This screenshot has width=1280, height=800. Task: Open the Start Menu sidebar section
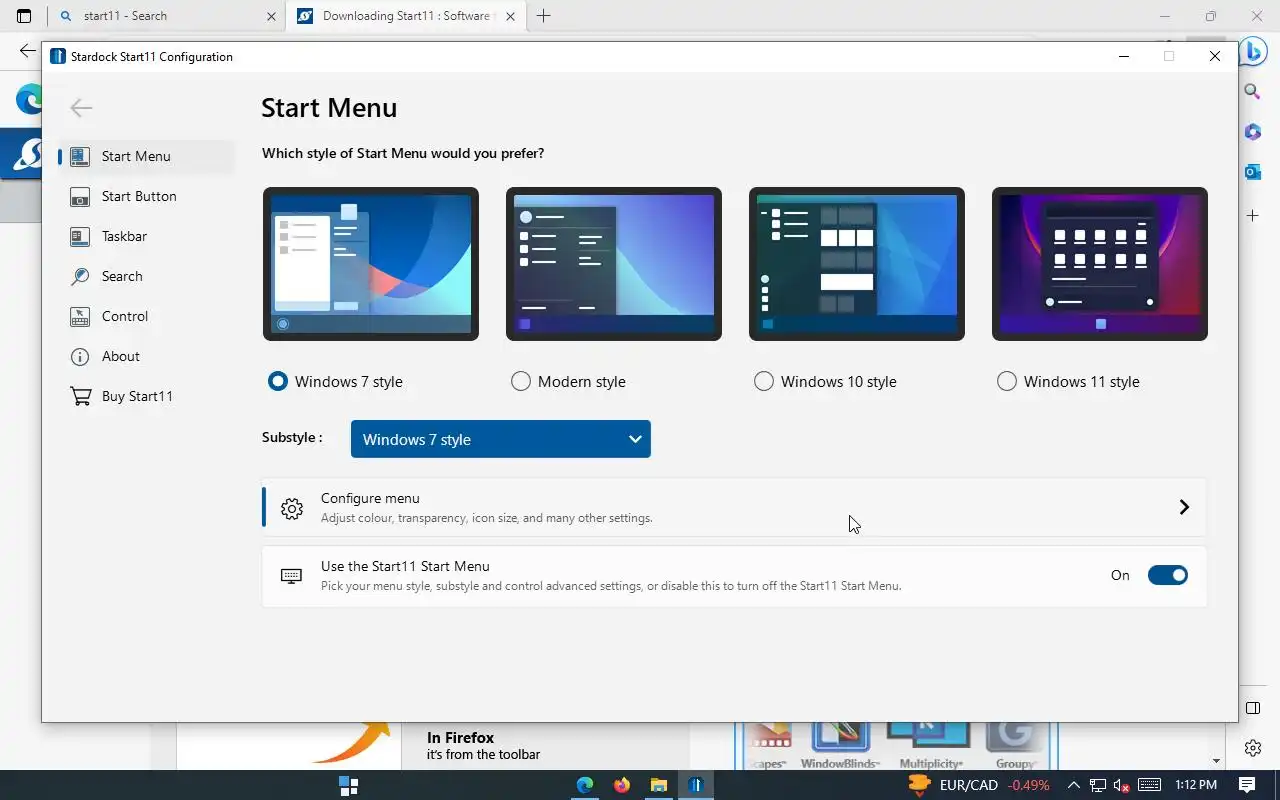(x=146, y=156)
